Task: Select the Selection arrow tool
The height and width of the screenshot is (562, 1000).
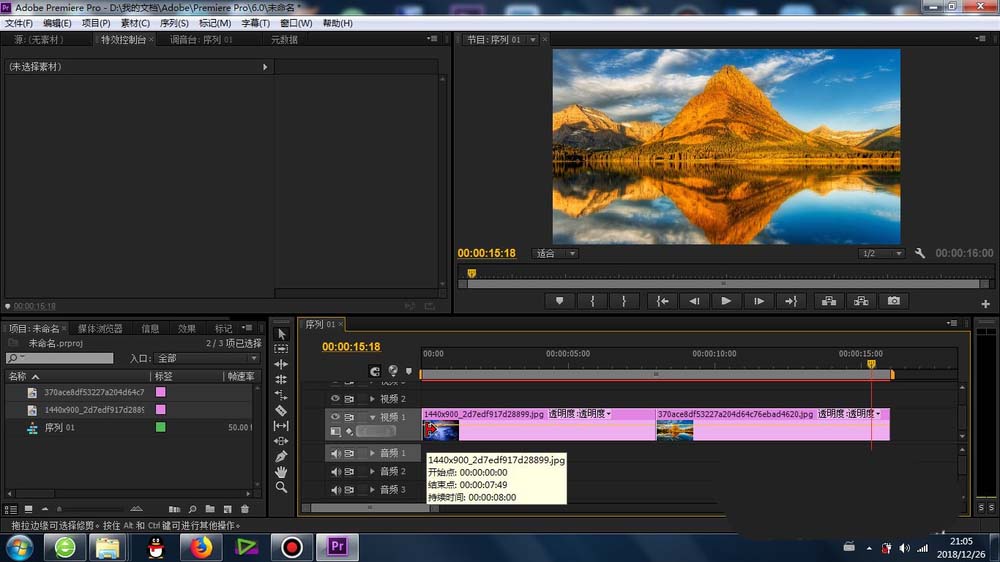Action: 281,334
